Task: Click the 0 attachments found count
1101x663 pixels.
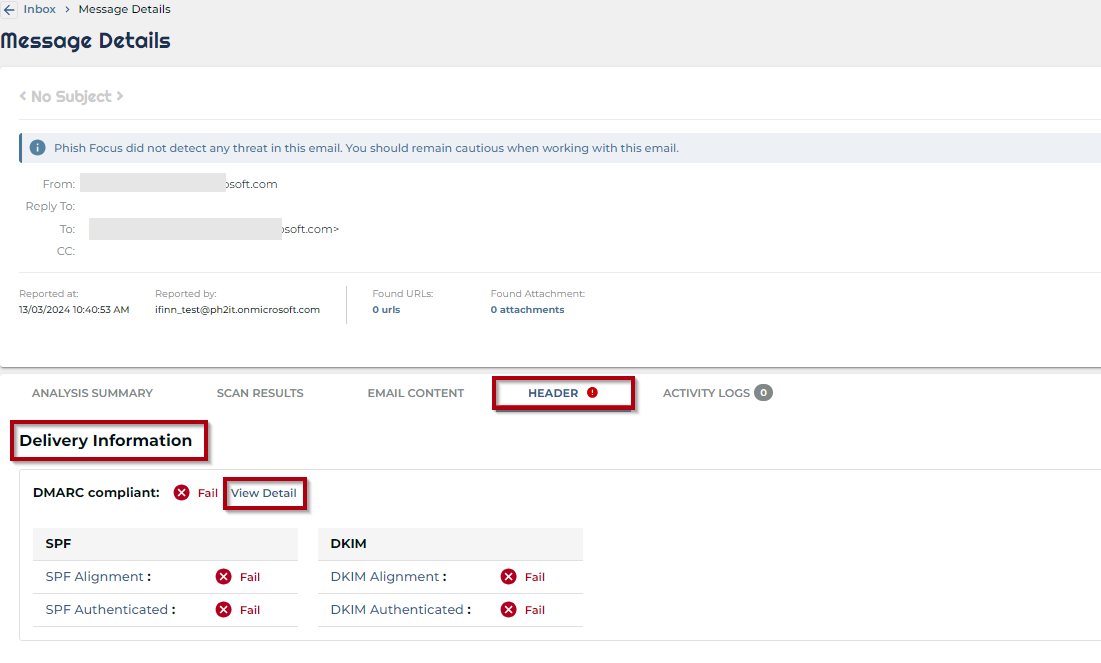Action: coord(527,310)
